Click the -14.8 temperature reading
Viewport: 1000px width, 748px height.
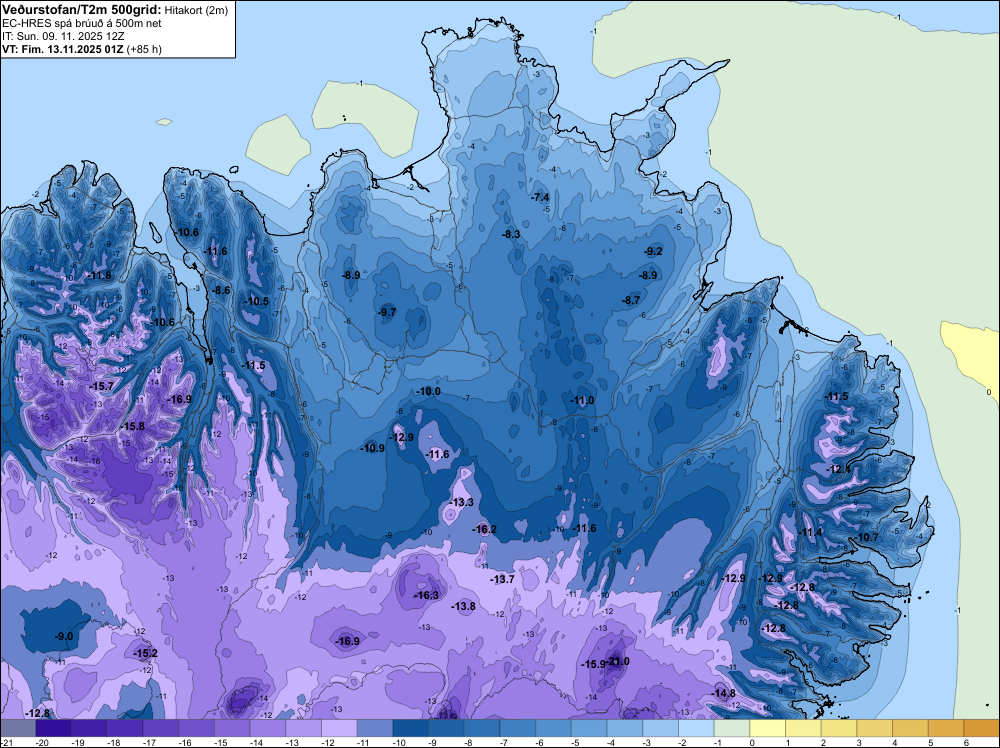(724, 694)
